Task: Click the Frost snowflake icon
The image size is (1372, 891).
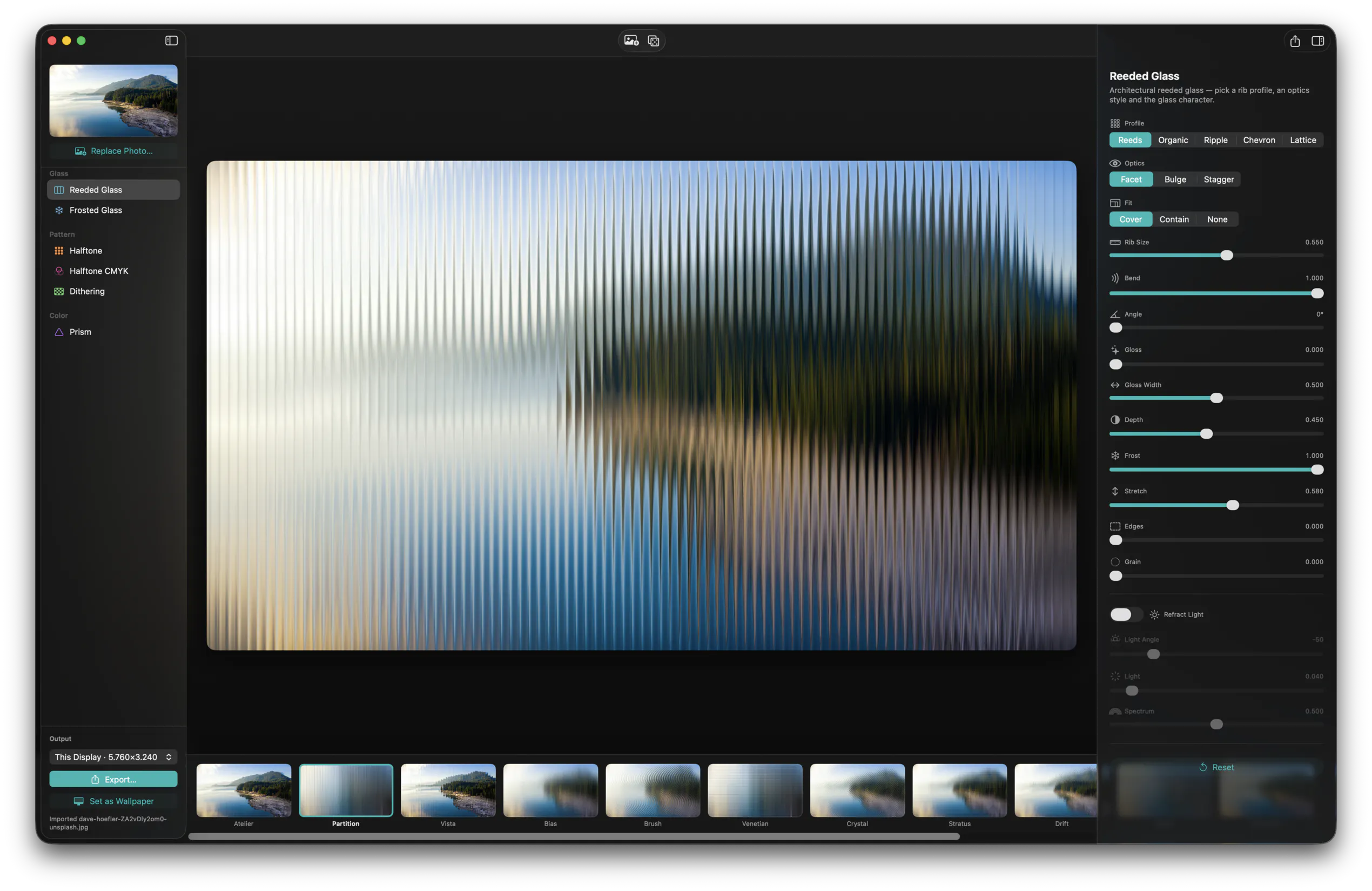Action: tap(1115, 455)
